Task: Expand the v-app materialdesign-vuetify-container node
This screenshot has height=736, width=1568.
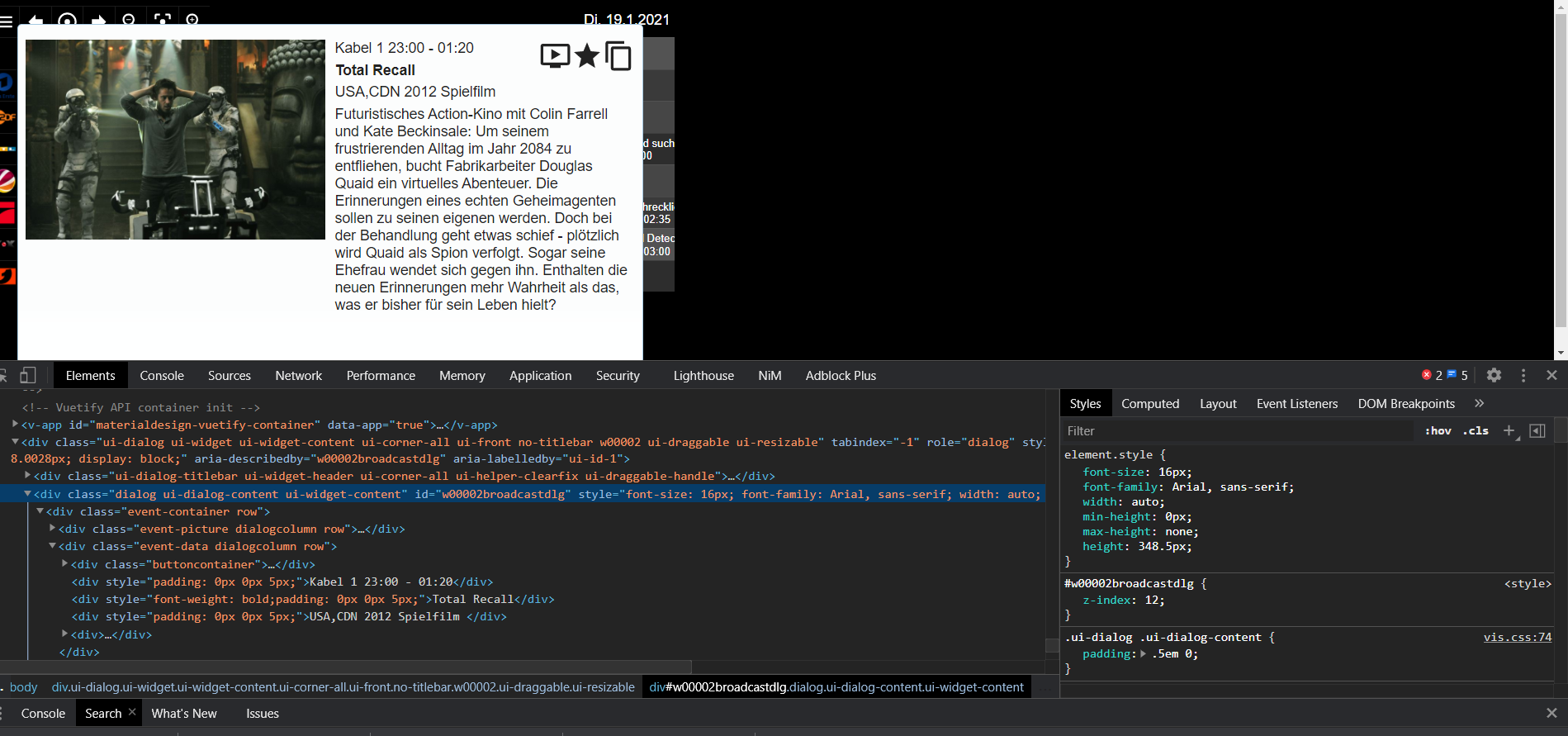Action: point(15,425)
